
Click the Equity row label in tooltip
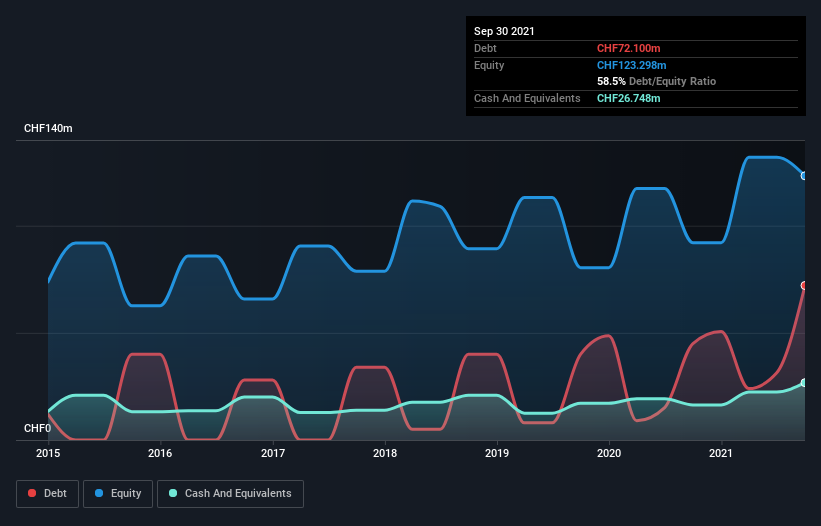pyautogui.click(x=489, y=65)
